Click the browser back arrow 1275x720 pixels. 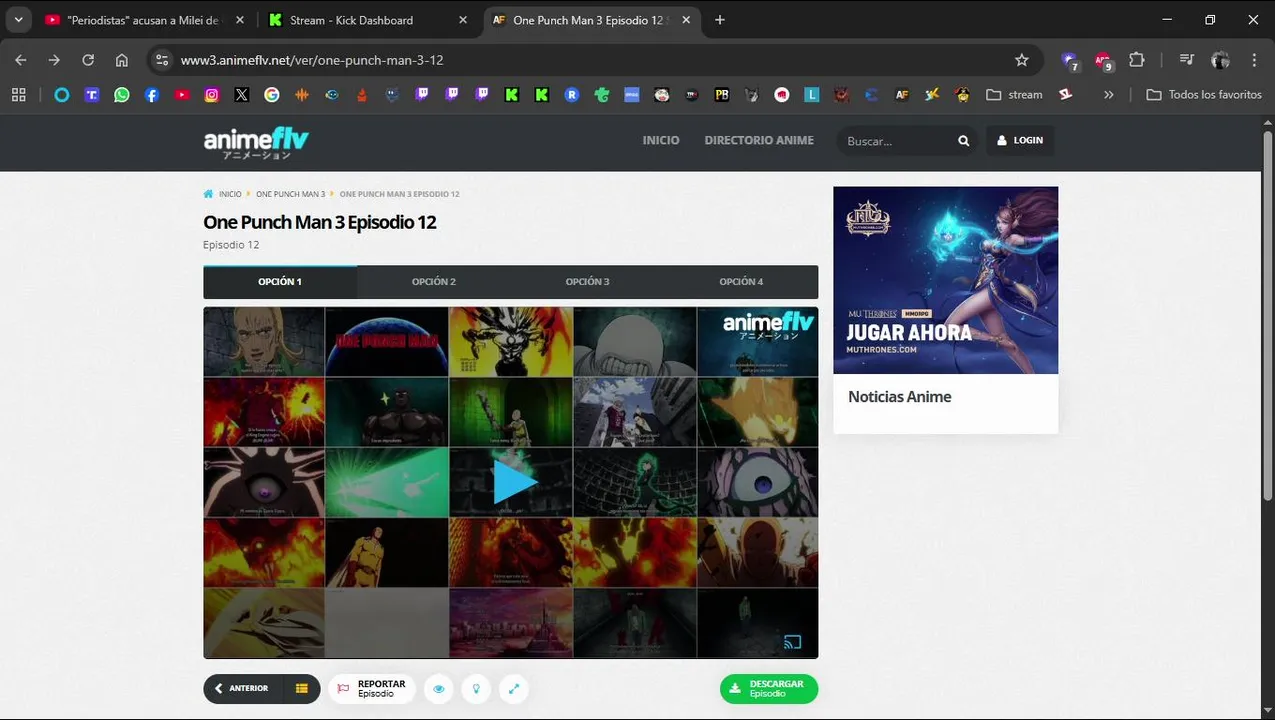pyautogui.click(x=21, y=60)
